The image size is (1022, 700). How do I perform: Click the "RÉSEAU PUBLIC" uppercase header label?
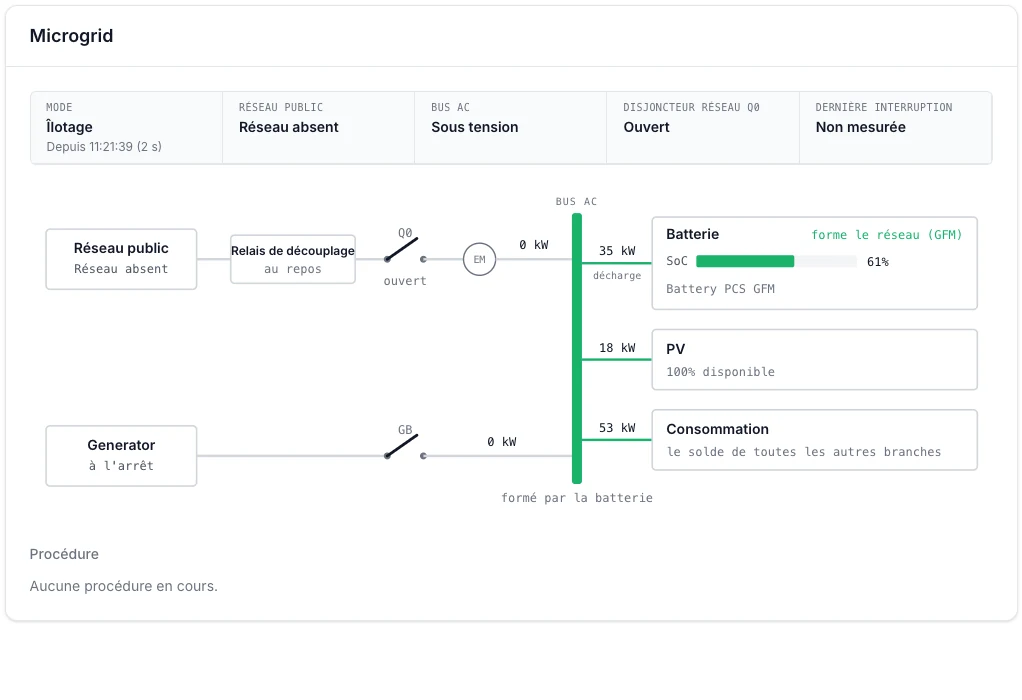click(x=281, y=108)
